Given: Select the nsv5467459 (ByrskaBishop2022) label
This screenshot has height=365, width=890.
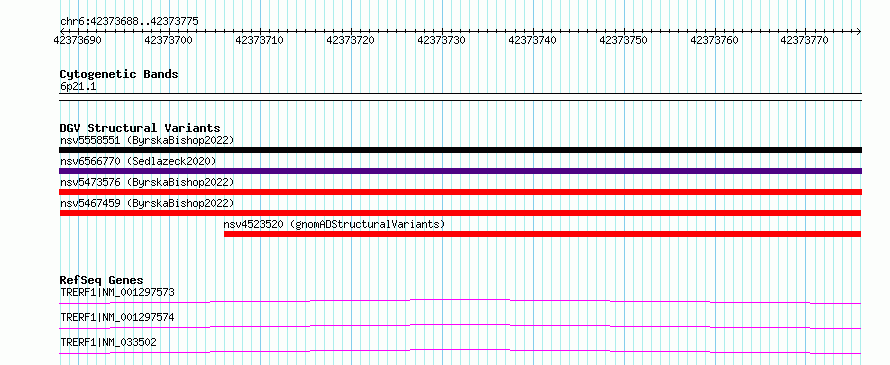Looking at the screenshot, I should 147,203.
